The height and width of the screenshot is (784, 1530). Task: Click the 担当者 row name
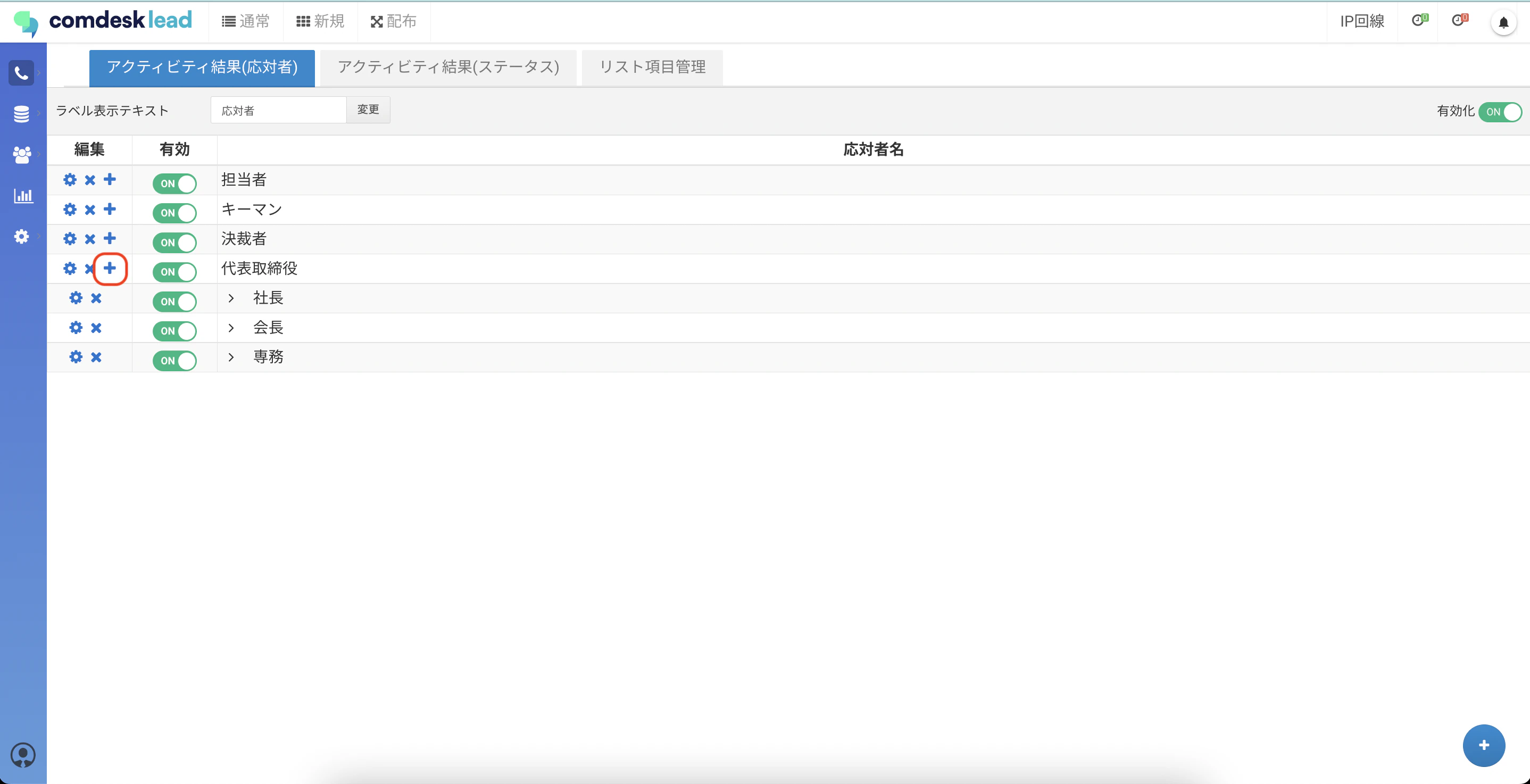coord(244,180)
